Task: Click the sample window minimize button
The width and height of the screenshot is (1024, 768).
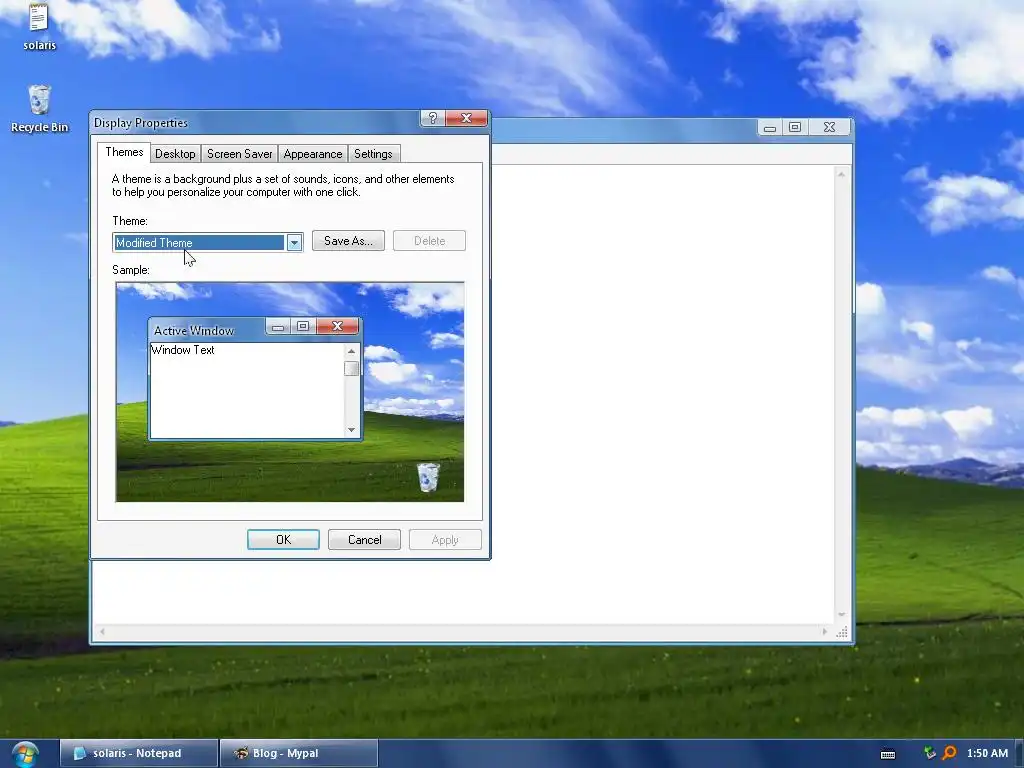Action: (x=278, y=327)
